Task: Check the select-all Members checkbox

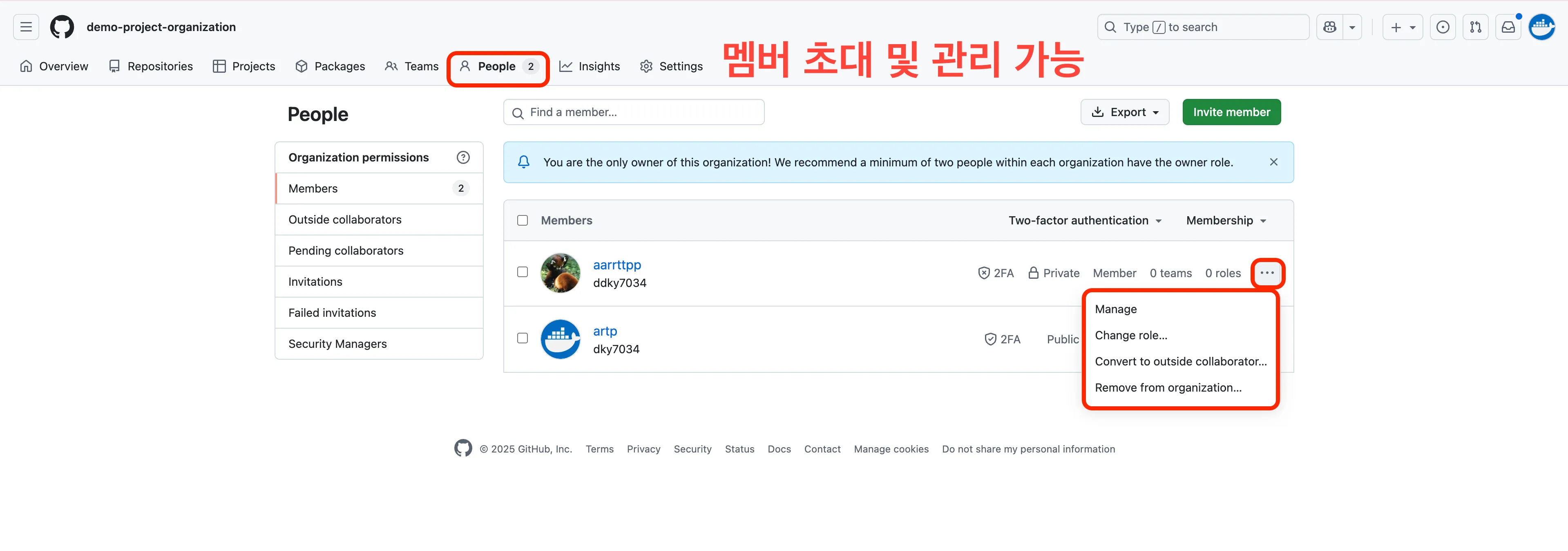Action: (522, 220)
